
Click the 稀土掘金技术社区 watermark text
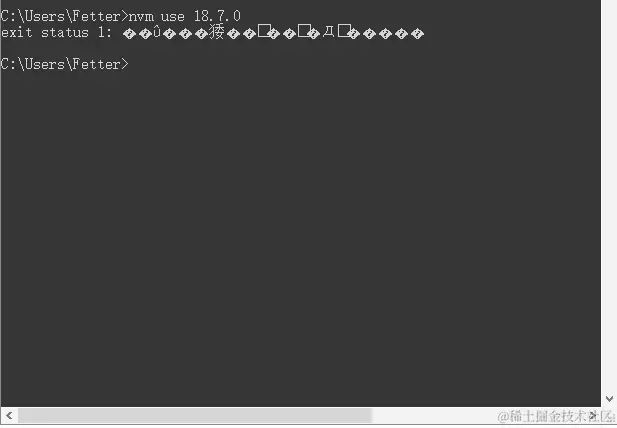(556, 416)
